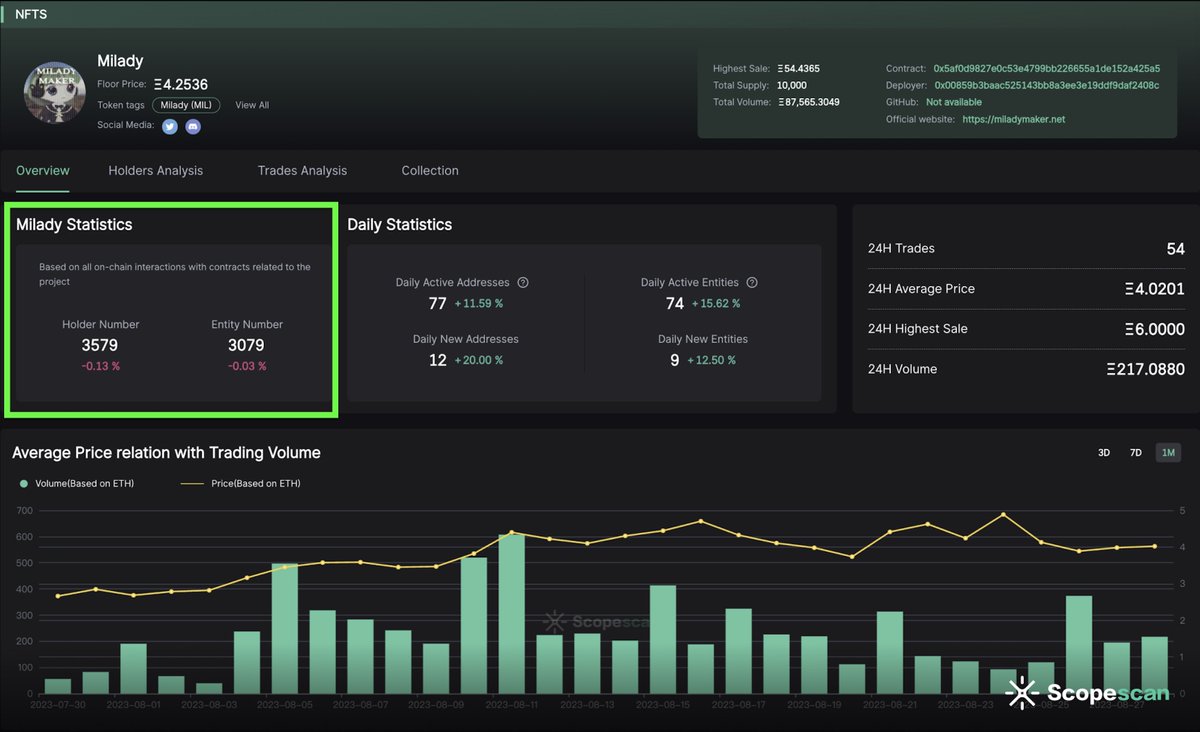Click the 24H Trades value 54
The width and height of the screenshot is (1200, 732).
pos(1175,249)
